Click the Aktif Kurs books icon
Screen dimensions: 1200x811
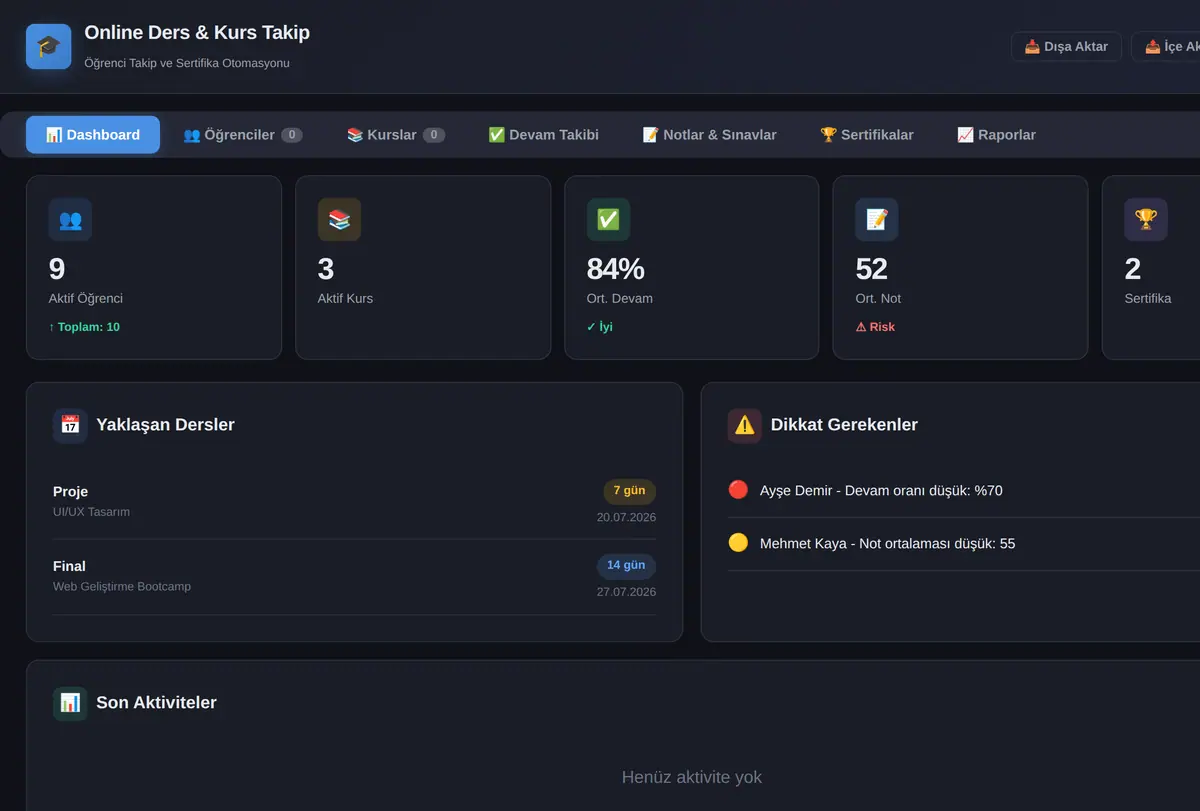[339, 219]
